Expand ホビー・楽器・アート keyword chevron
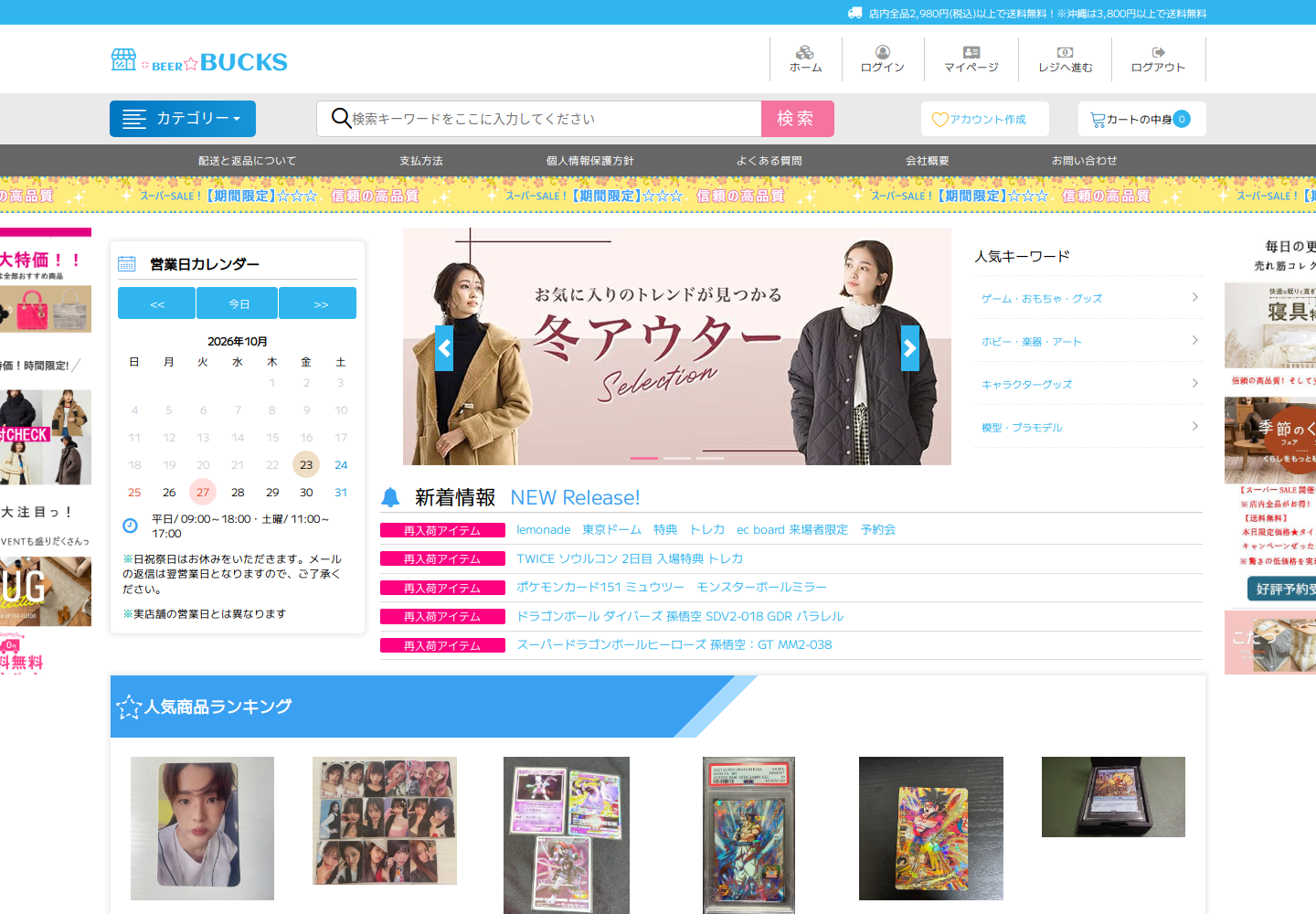1316x914 pixels. pos(1194,340)
